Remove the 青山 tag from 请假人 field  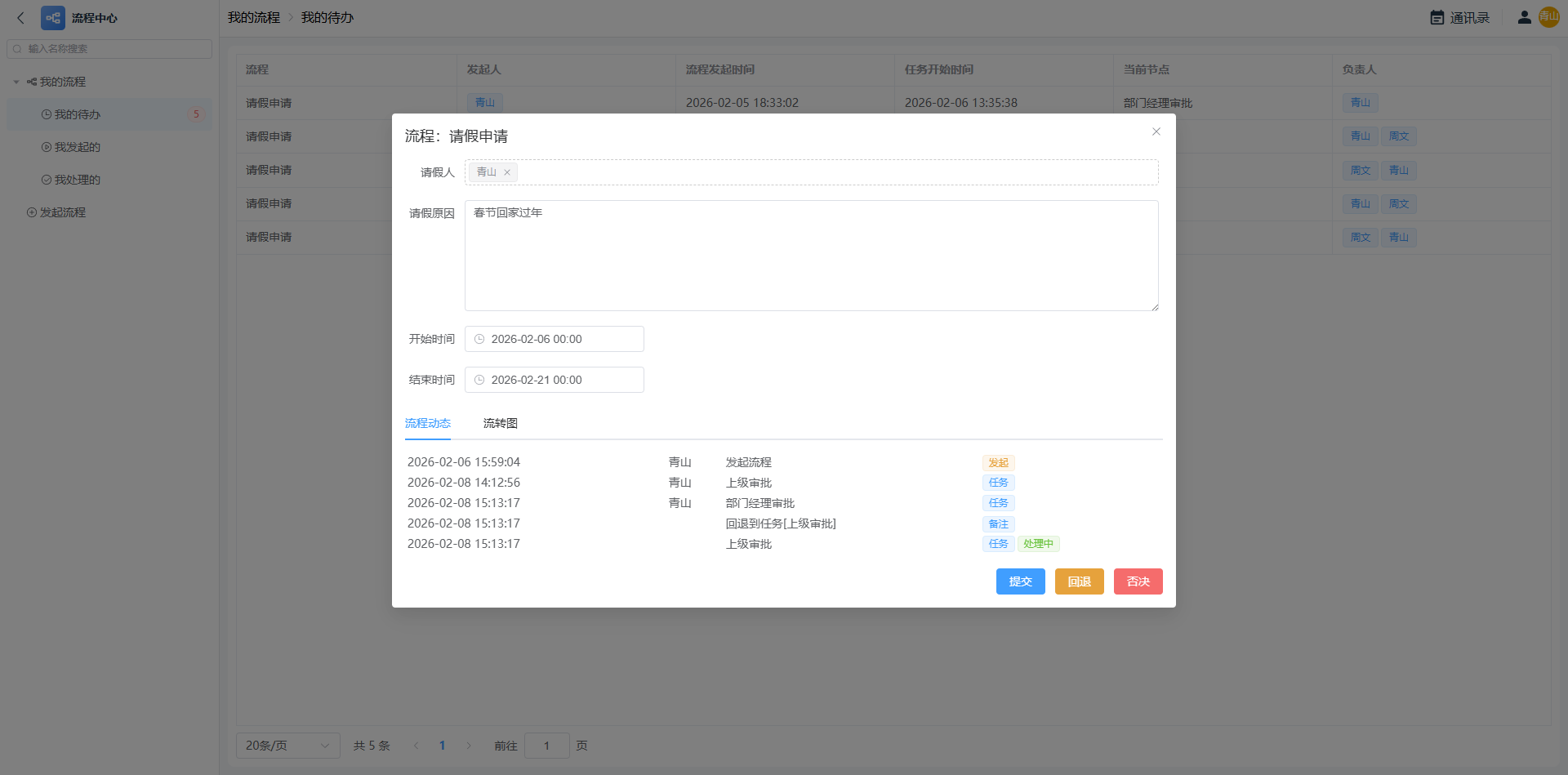pyautogui.click(x=507, y=172)
